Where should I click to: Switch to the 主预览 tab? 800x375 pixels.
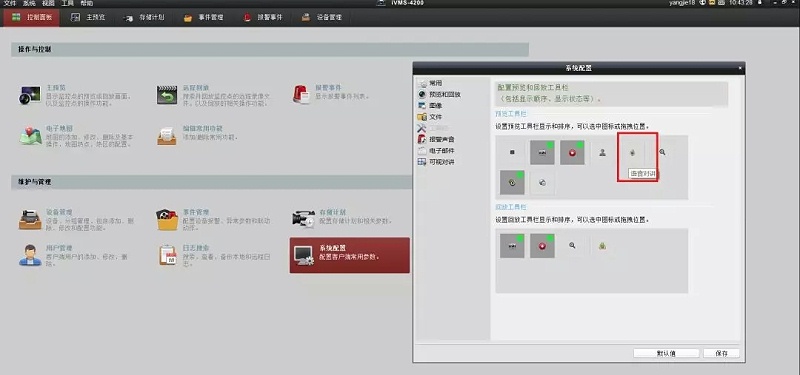(88, 17)
